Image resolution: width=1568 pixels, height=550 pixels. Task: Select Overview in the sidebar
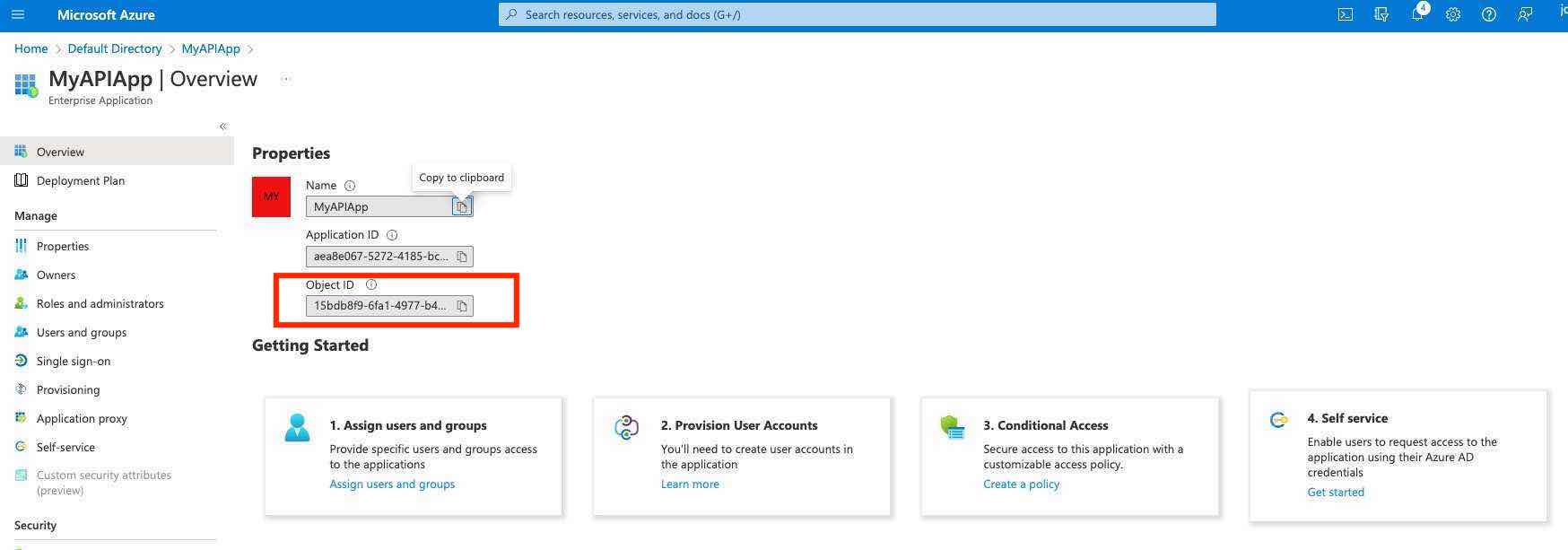(117, 152)
